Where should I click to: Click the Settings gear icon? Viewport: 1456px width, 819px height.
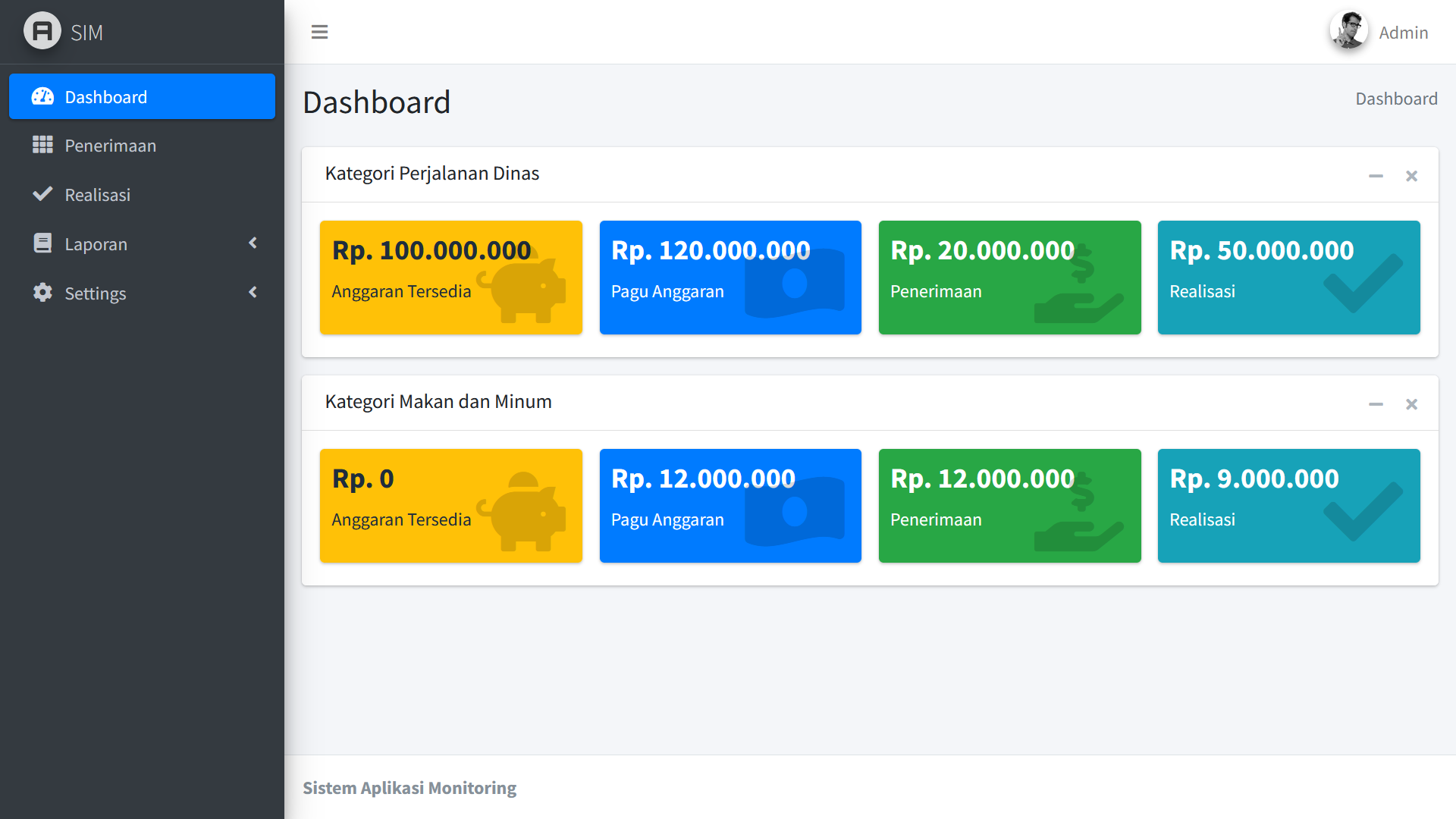42,293
